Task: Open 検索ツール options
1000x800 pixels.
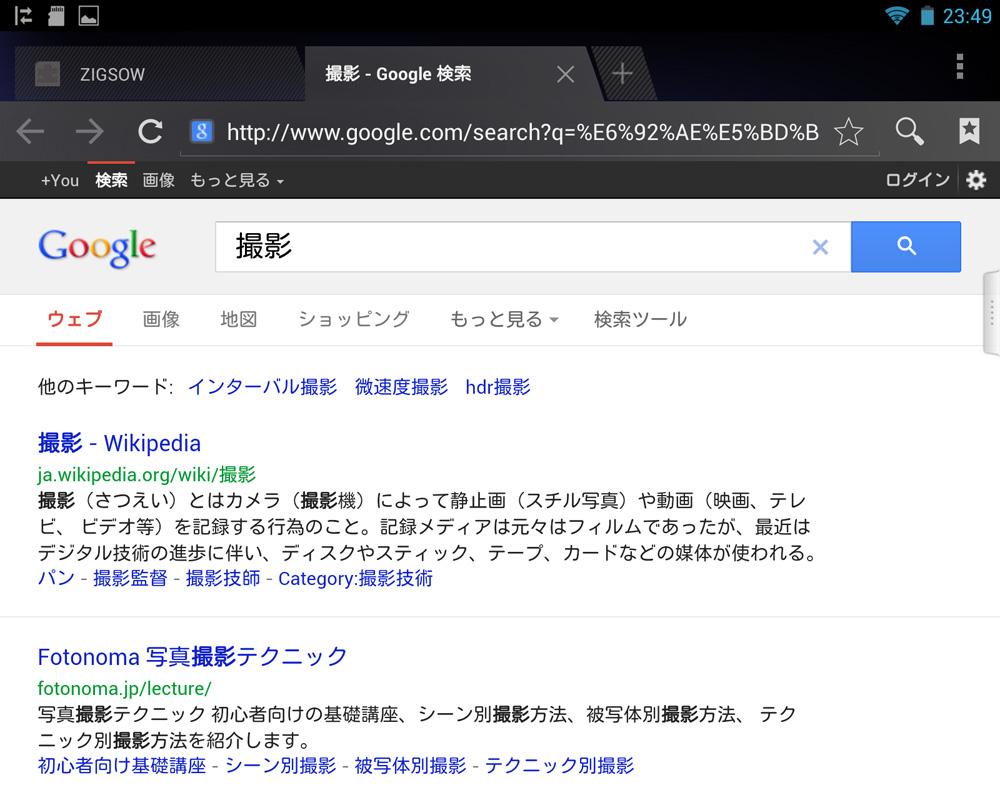Action: [640, 319]
